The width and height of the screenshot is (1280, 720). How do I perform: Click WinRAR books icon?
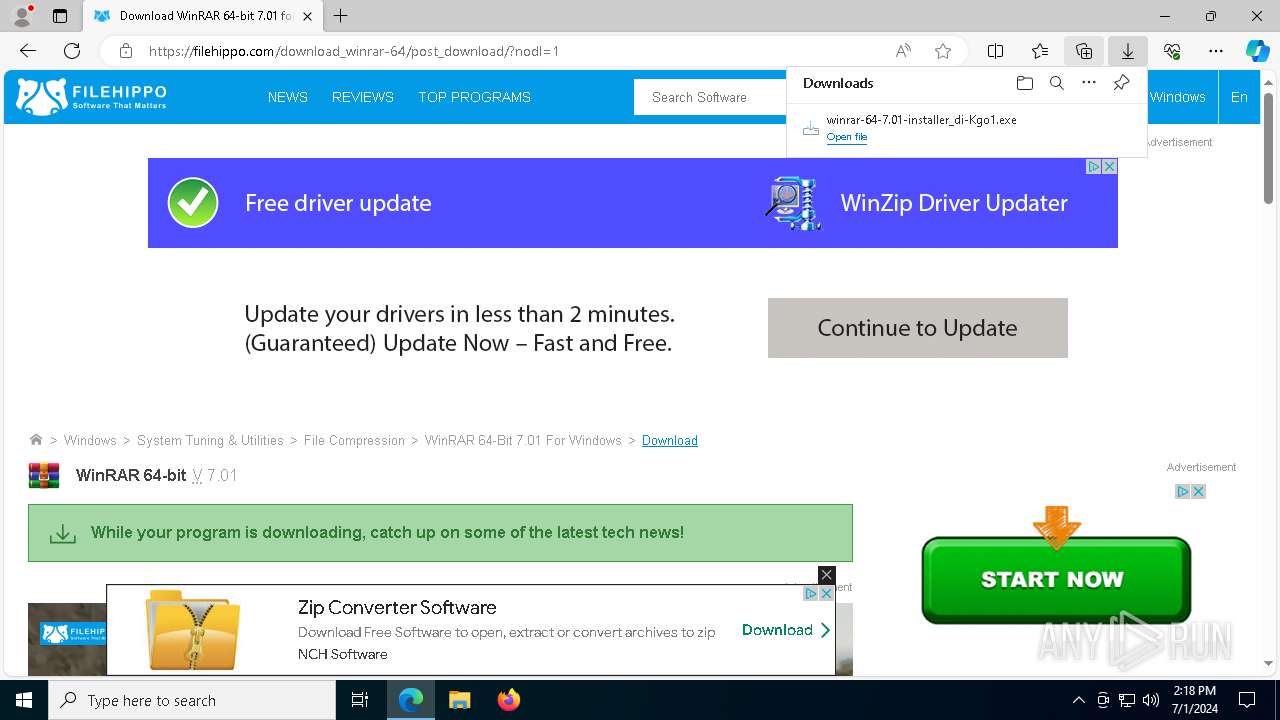click(x=44, y=475)
